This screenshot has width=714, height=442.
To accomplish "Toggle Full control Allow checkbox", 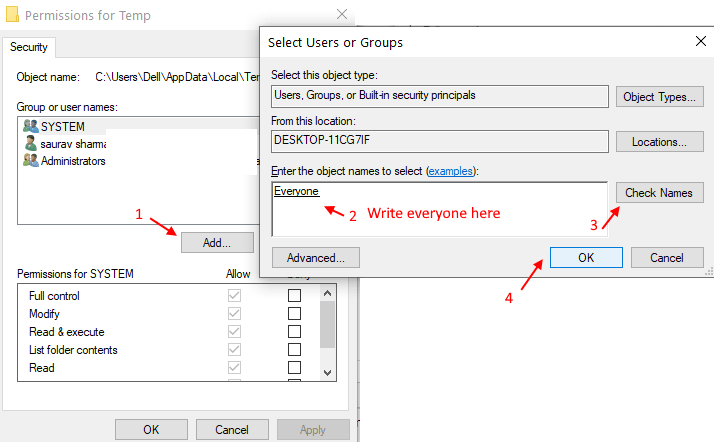I will pyautogui.click(x=235, y=295).
